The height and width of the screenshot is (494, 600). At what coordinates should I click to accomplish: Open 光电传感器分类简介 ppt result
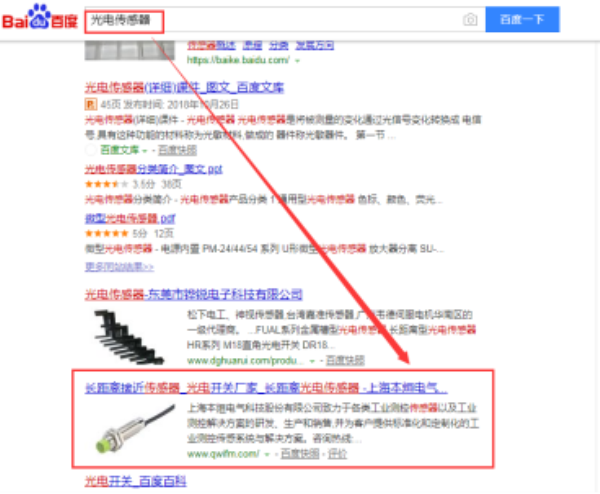pyautogui.click(x=153, y=169)
